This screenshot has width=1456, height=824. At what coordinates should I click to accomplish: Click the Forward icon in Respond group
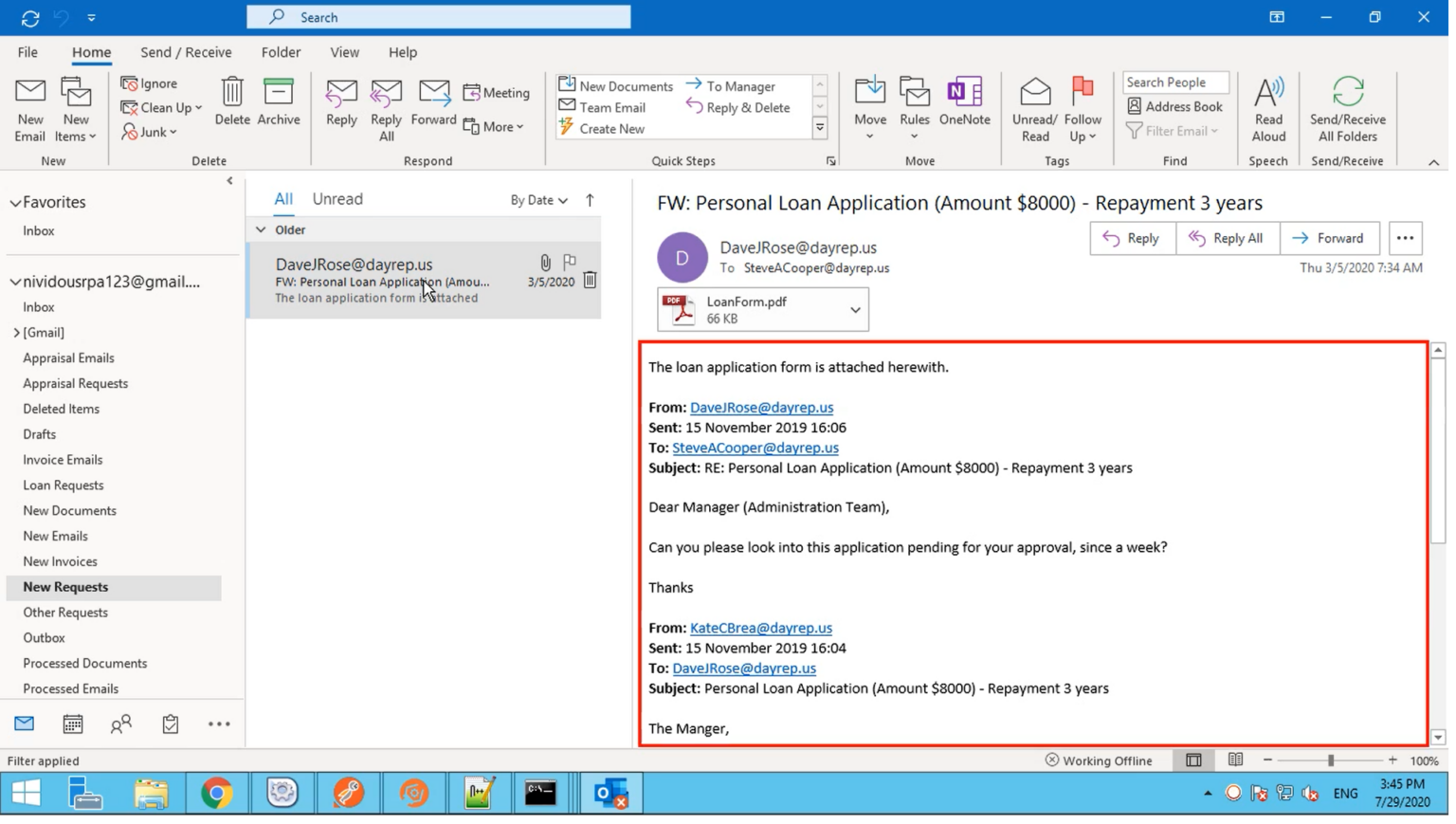[x=434, y=101]
